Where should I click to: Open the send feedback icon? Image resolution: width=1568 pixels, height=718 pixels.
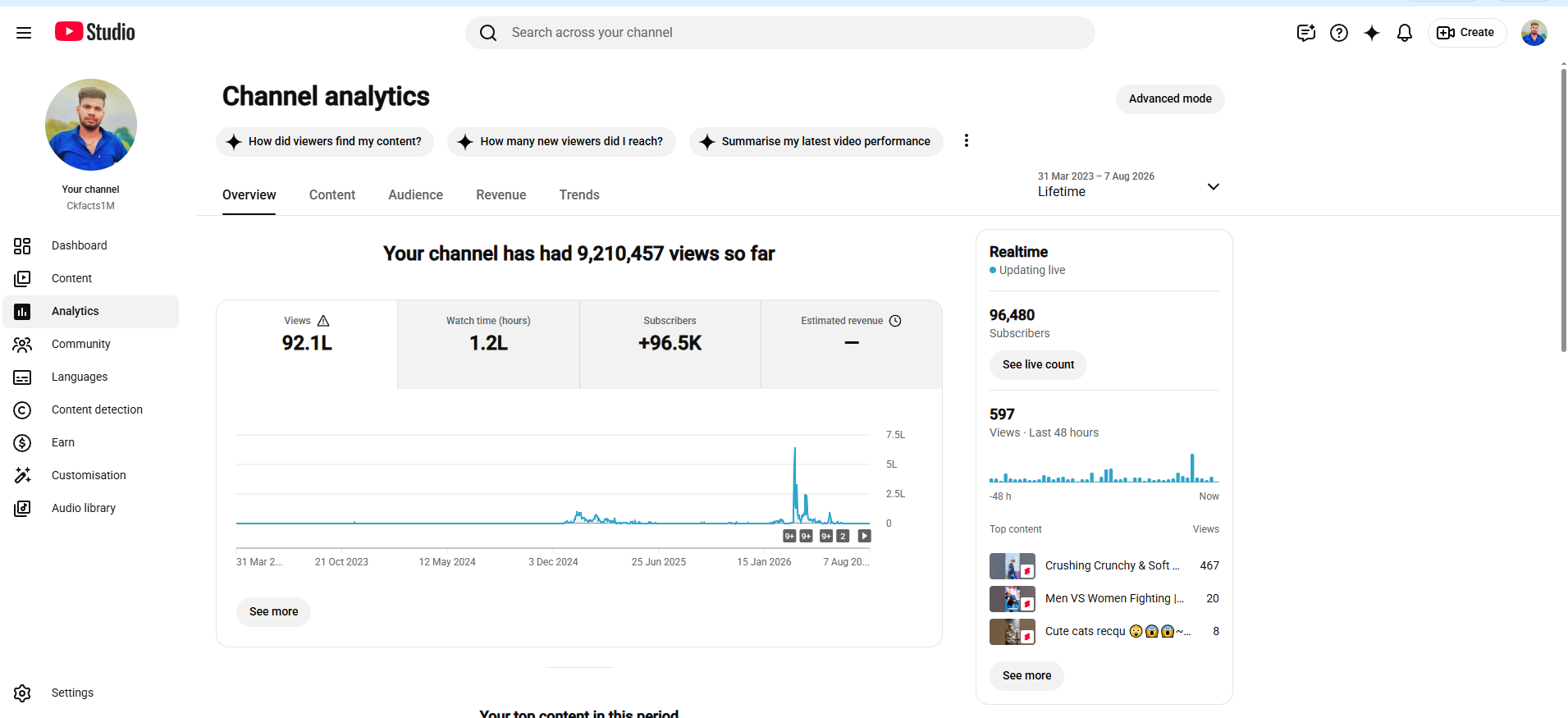click(x=1306, y=33)
